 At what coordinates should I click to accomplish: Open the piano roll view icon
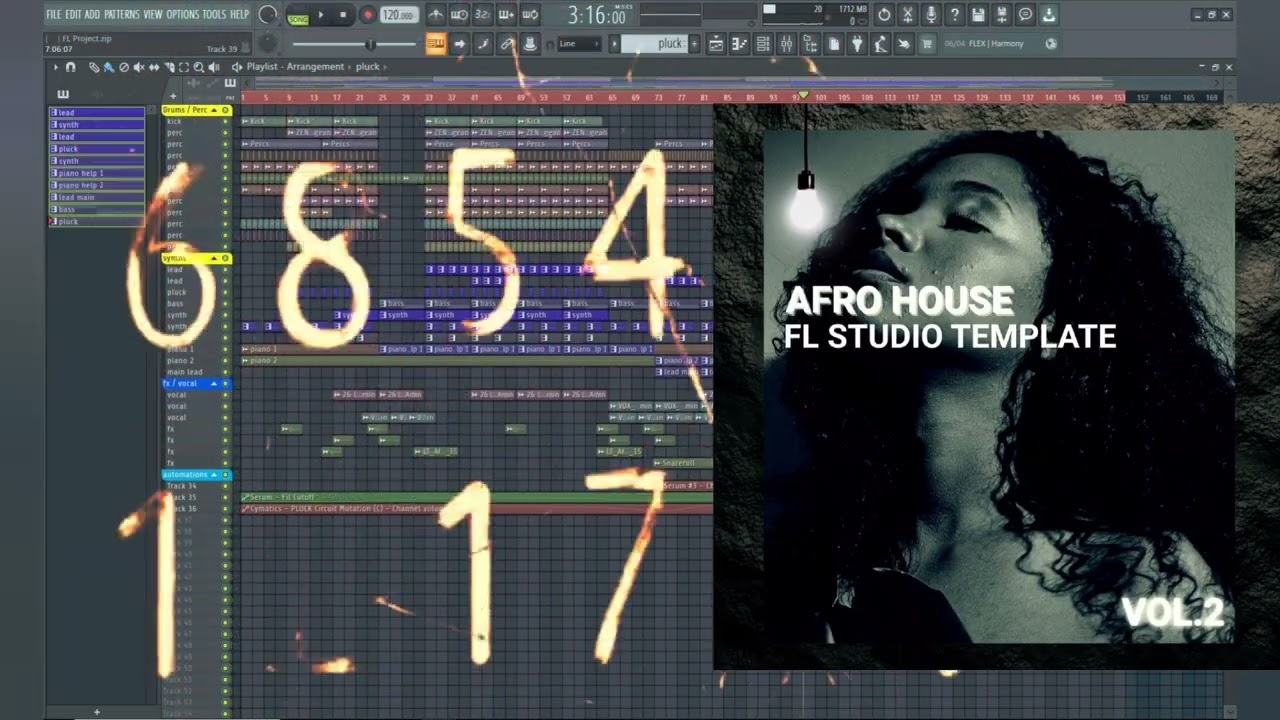coord(739,43)
